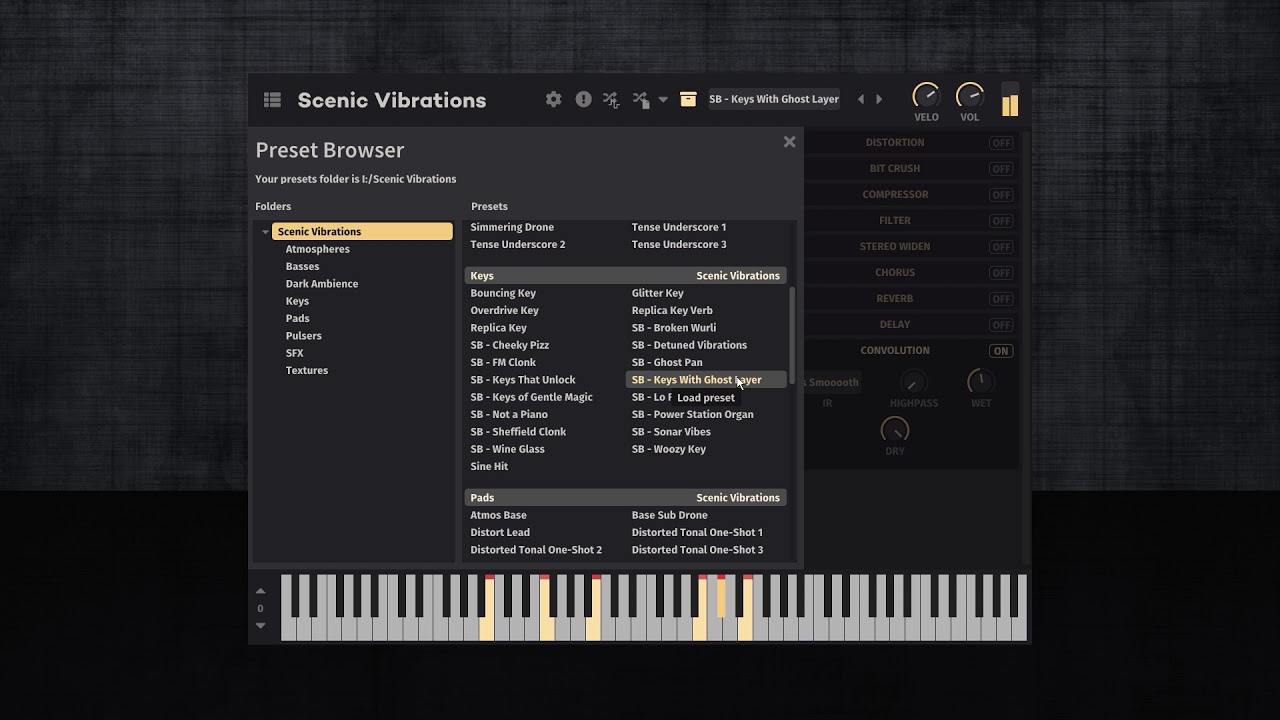Open the Textures folder
This screenshot has height=720, width=1280.
click(306, 371)
